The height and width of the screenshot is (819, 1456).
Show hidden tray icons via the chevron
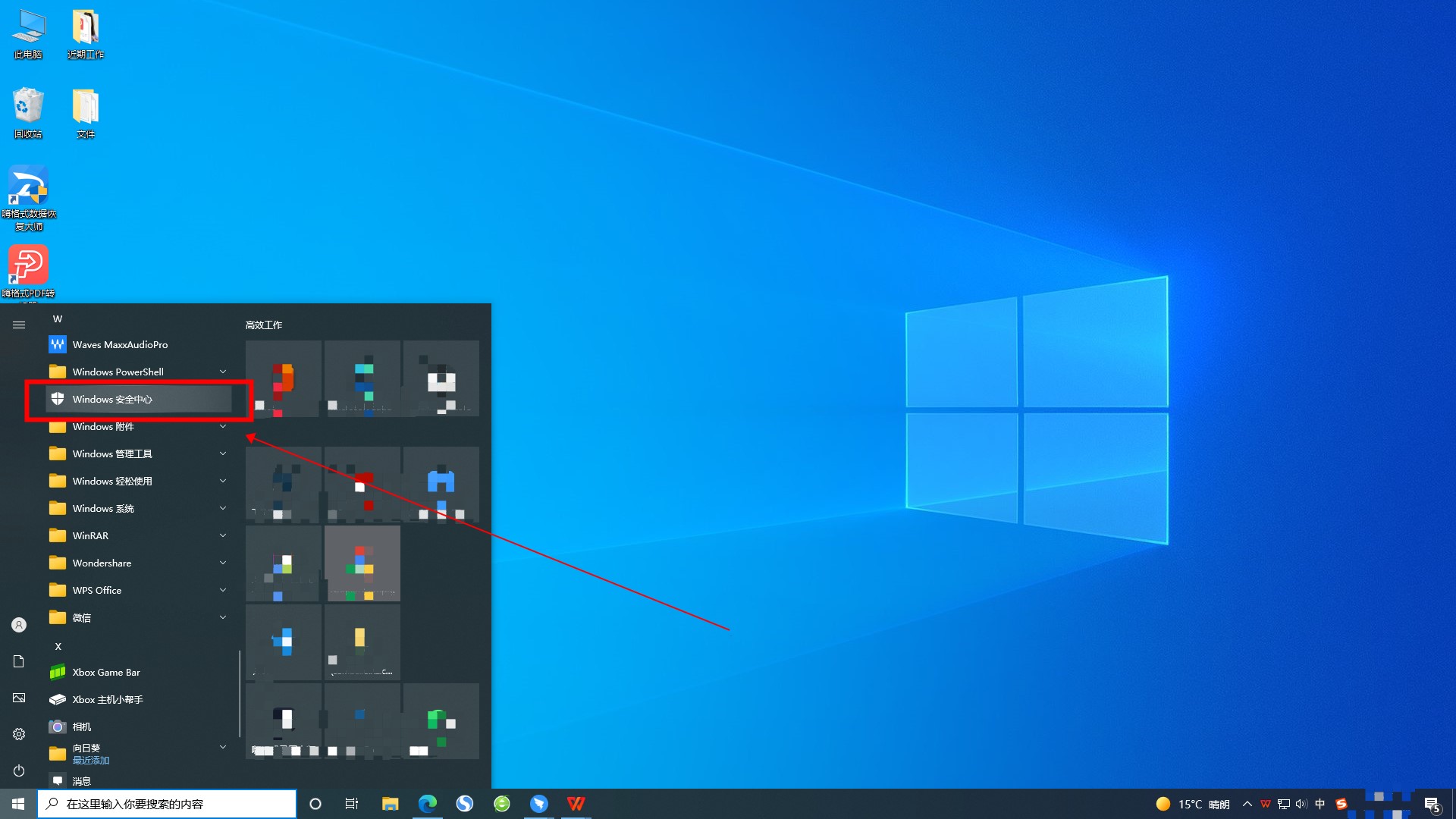tap(1248, 803)
